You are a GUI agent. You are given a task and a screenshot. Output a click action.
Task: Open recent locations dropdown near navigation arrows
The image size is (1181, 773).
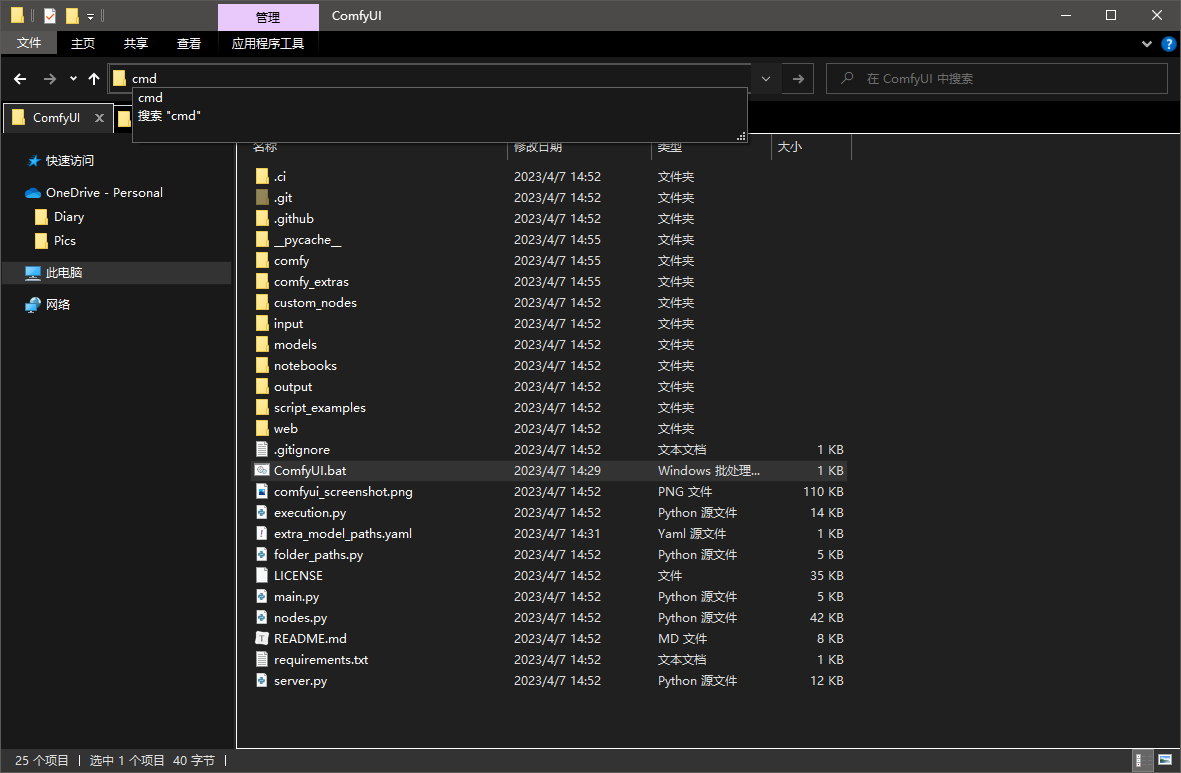(73, 78)
